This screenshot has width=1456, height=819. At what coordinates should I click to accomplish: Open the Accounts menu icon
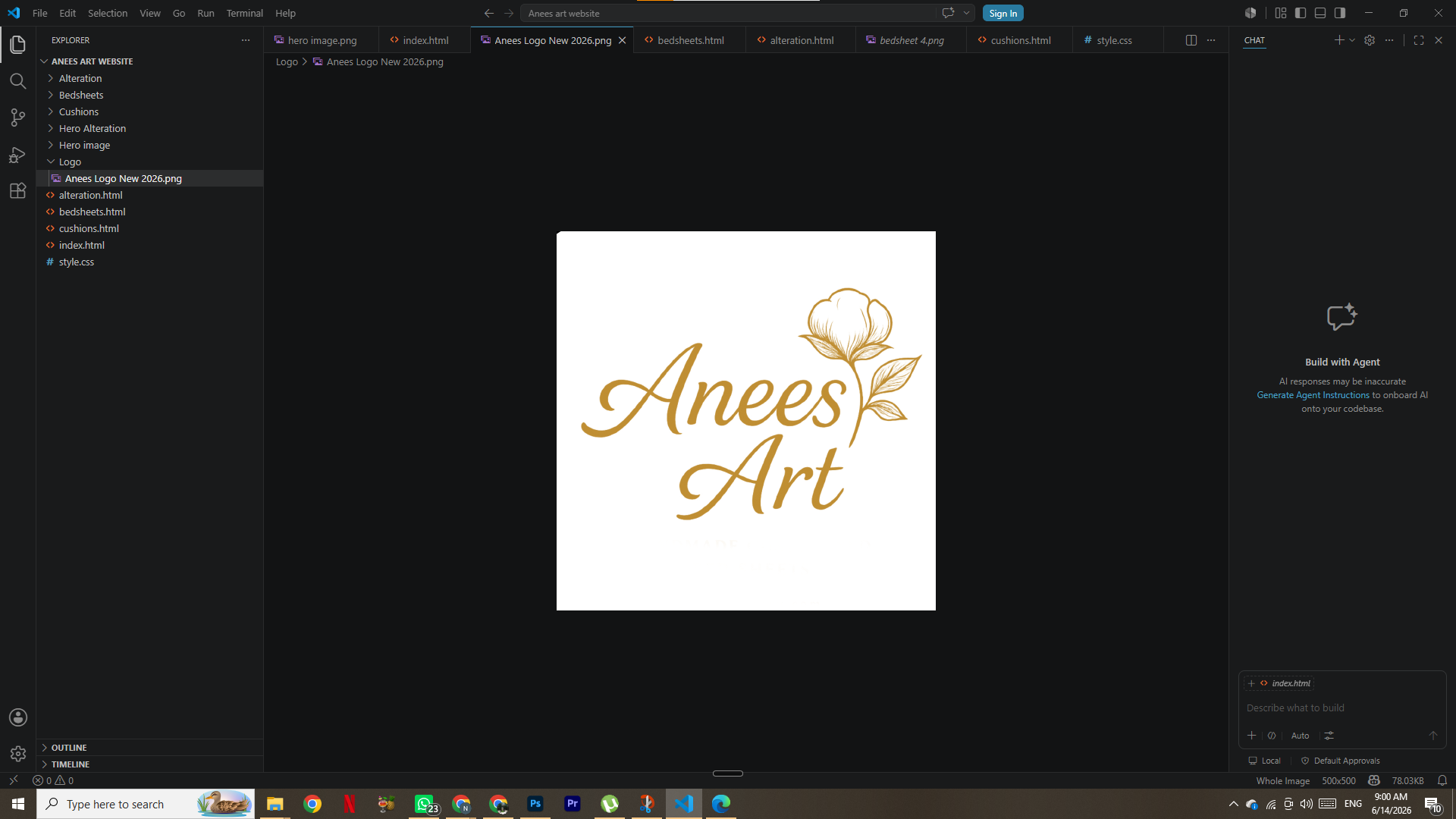click(x=17, y=717)
